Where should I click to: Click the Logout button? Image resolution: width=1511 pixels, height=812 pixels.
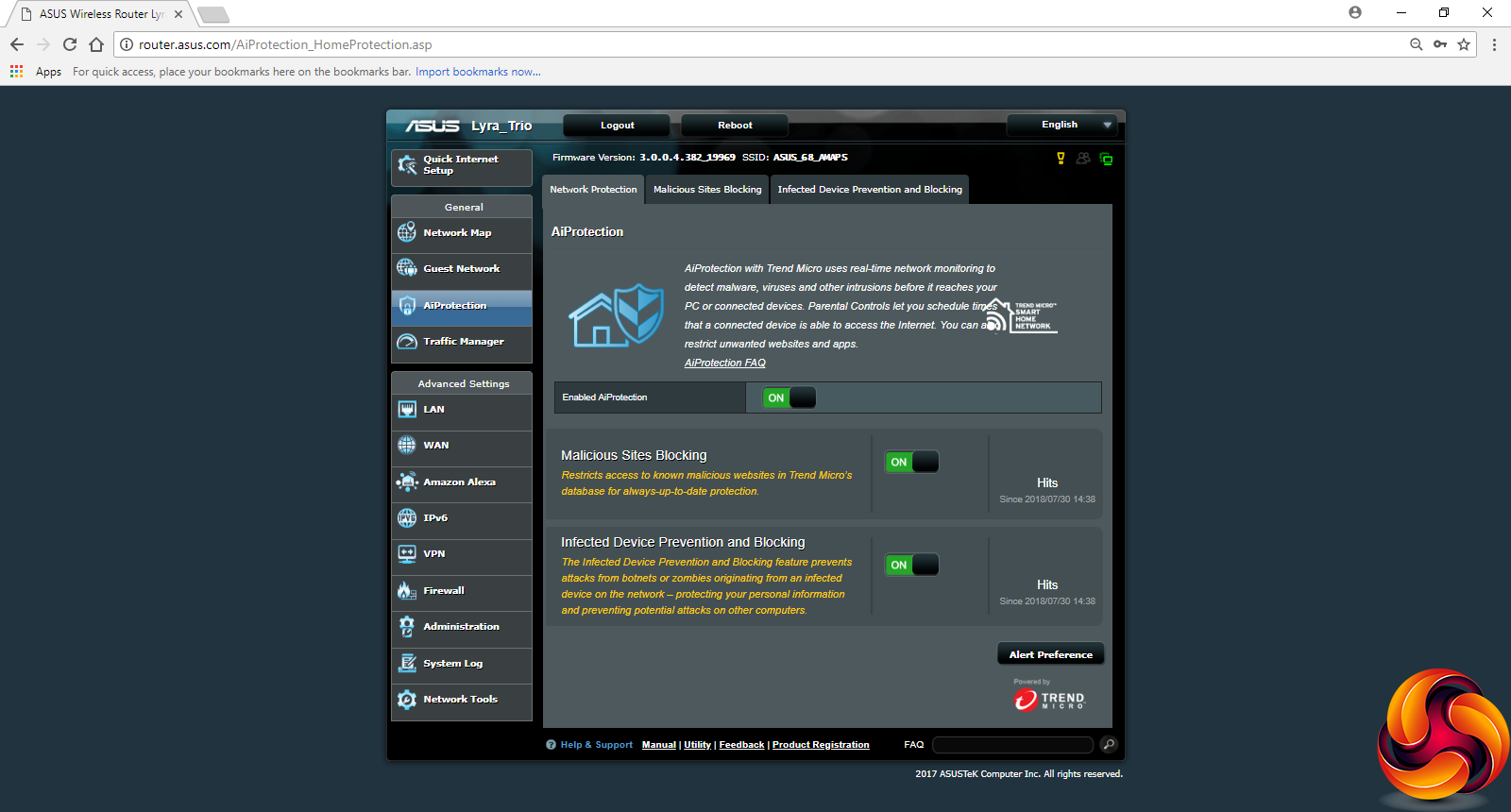[x=618, y=126]
